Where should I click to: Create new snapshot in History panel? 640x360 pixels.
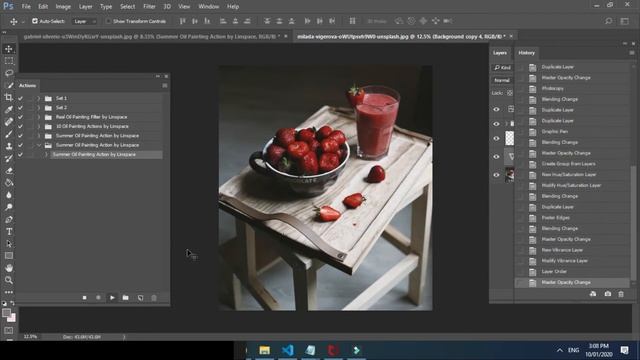point(608,294)
